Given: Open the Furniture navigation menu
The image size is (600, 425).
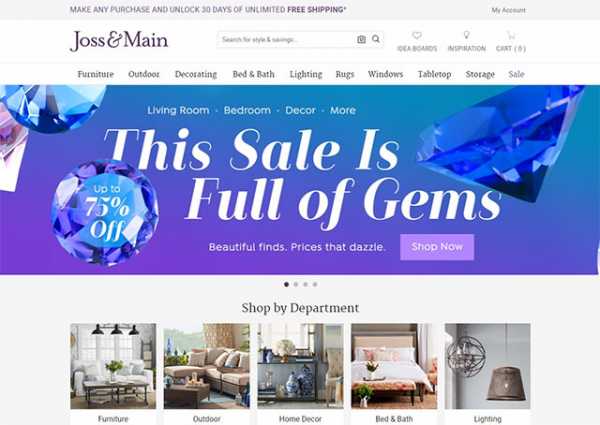Looking at the screenshot, I should point(96,74).
